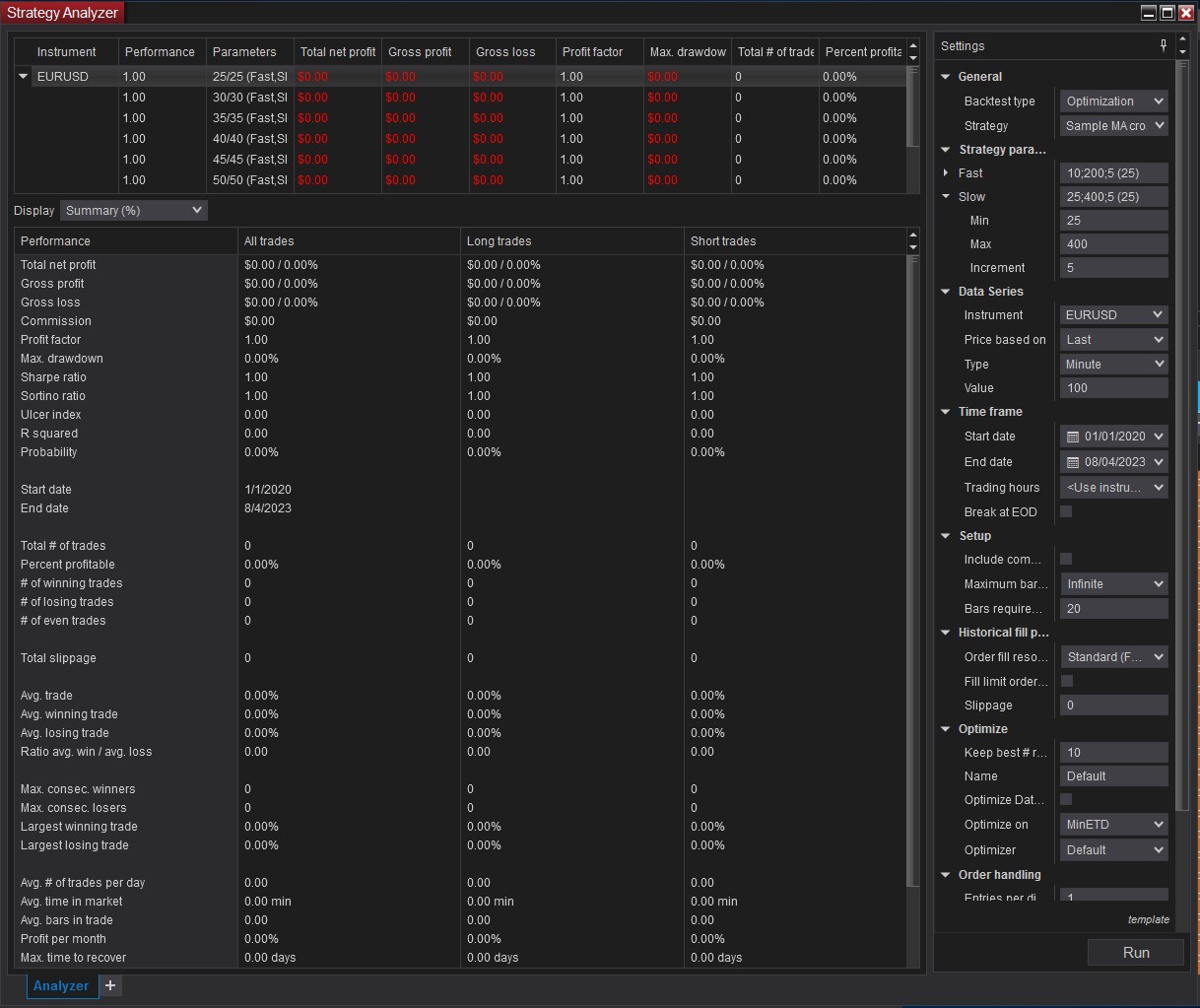This screenshot has height=1008, width=1200.
Task: Open the Optimizer Default dropdown
Action: (1114, 850)
